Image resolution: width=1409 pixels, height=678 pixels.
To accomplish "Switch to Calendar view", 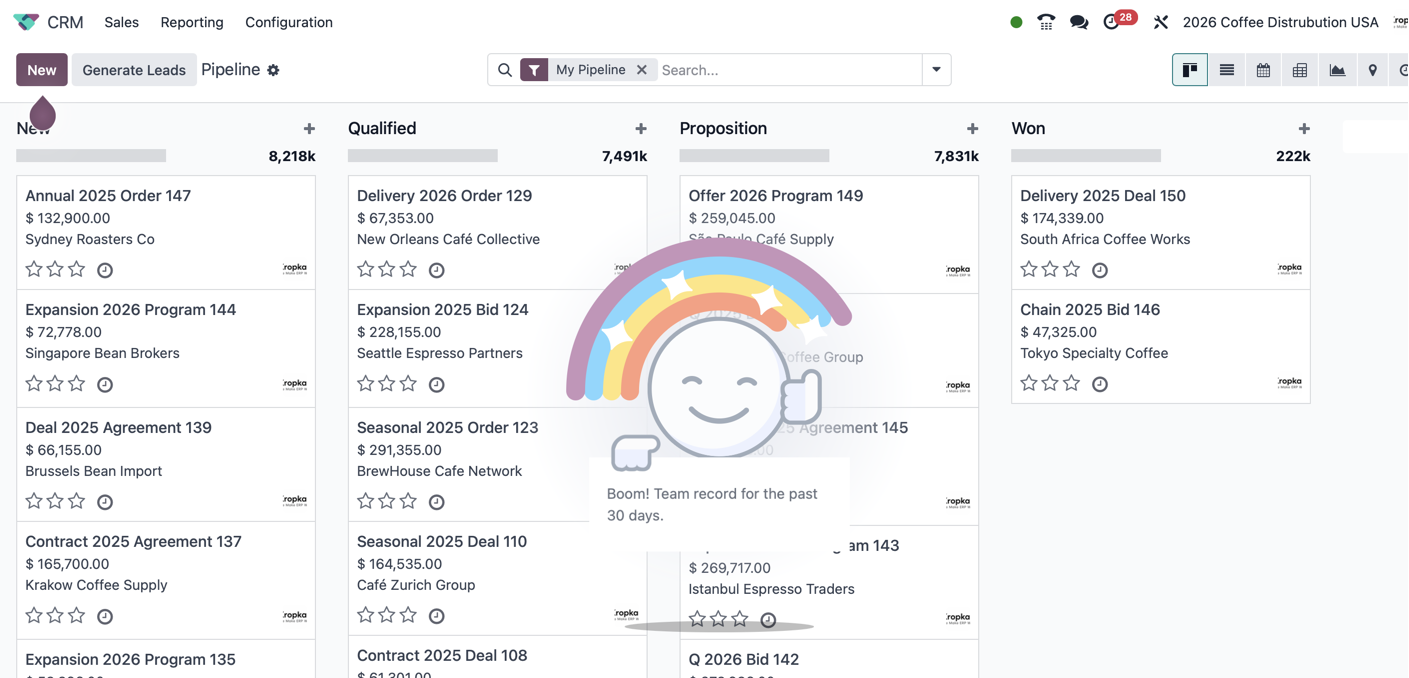I will pos(1264,70).
